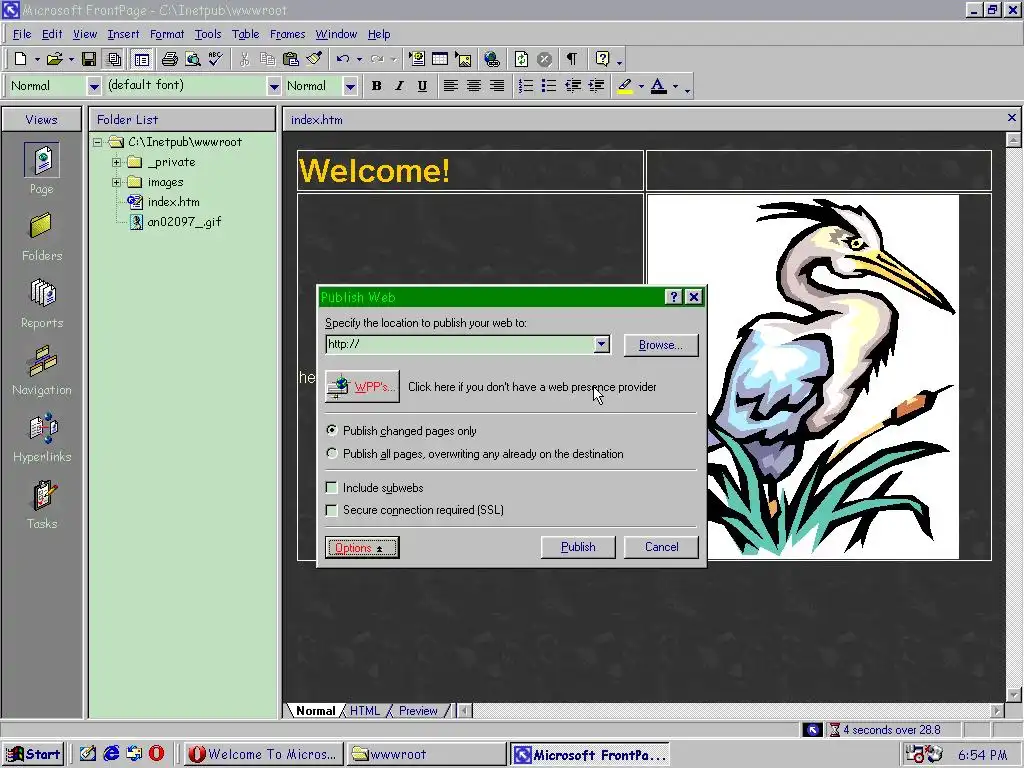Viewport: 1024px width, 768px height.
Task: Click the publish location http:// text field
Action: pos(459,344)
